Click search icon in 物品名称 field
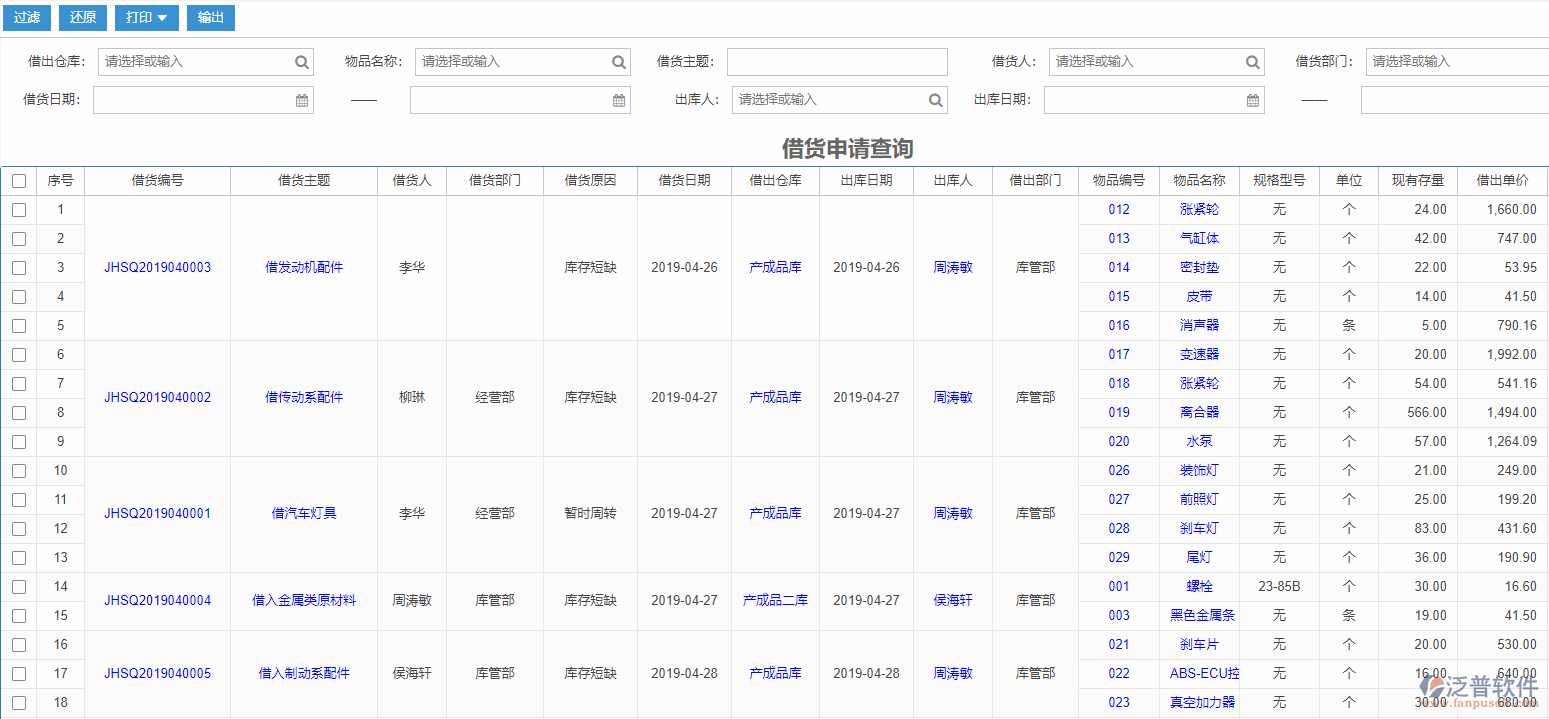 [619, 62]
